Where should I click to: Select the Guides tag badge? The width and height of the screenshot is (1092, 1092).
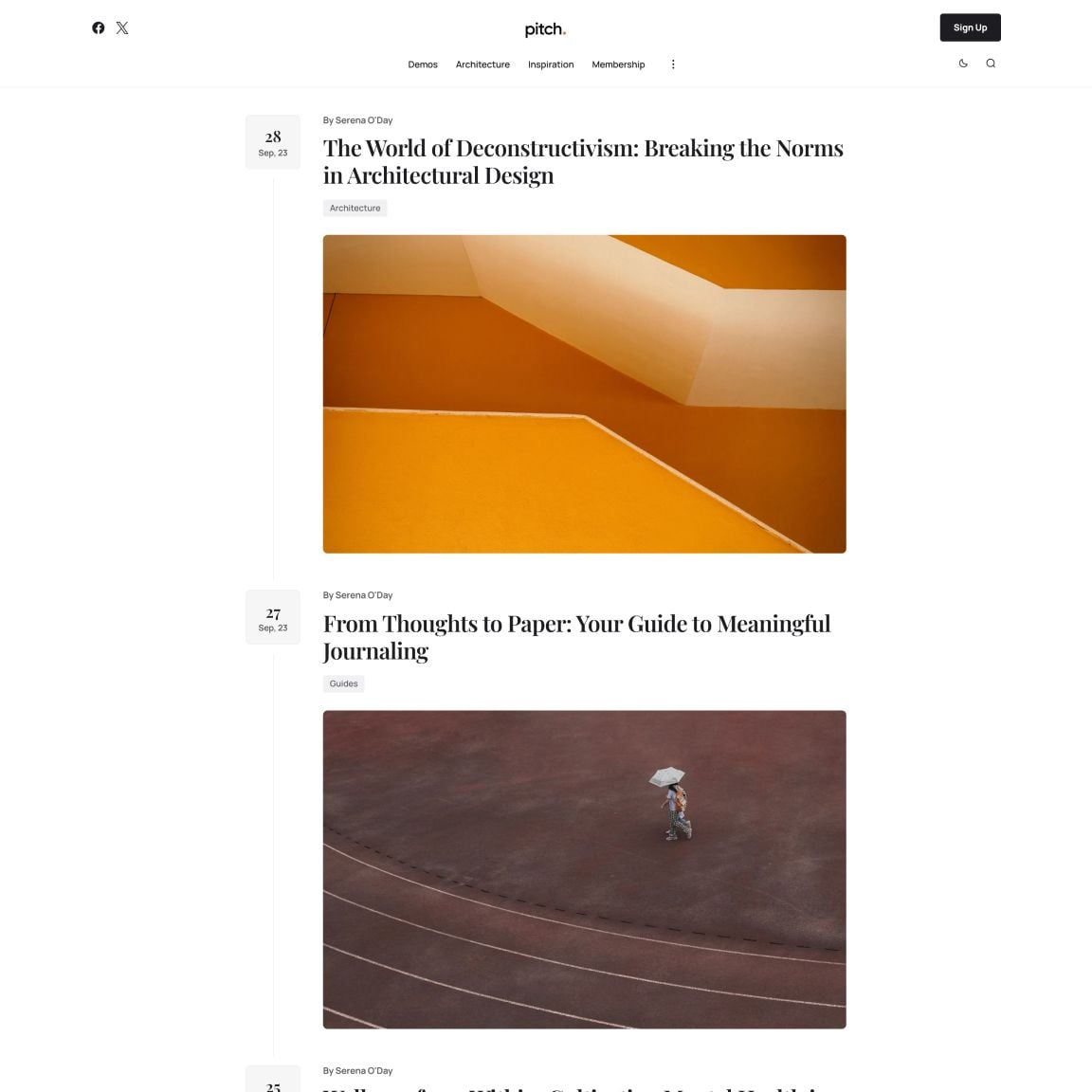tap(343, 683)
